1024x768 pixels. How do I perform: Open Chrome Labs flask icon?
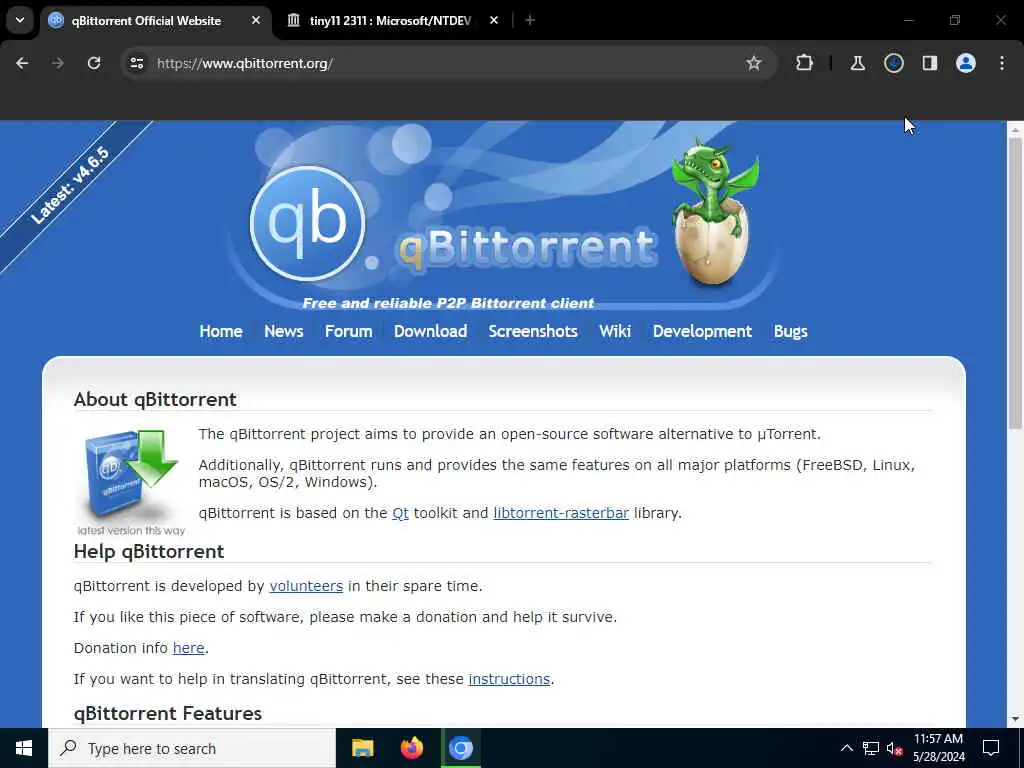click(x=857, y=63)
